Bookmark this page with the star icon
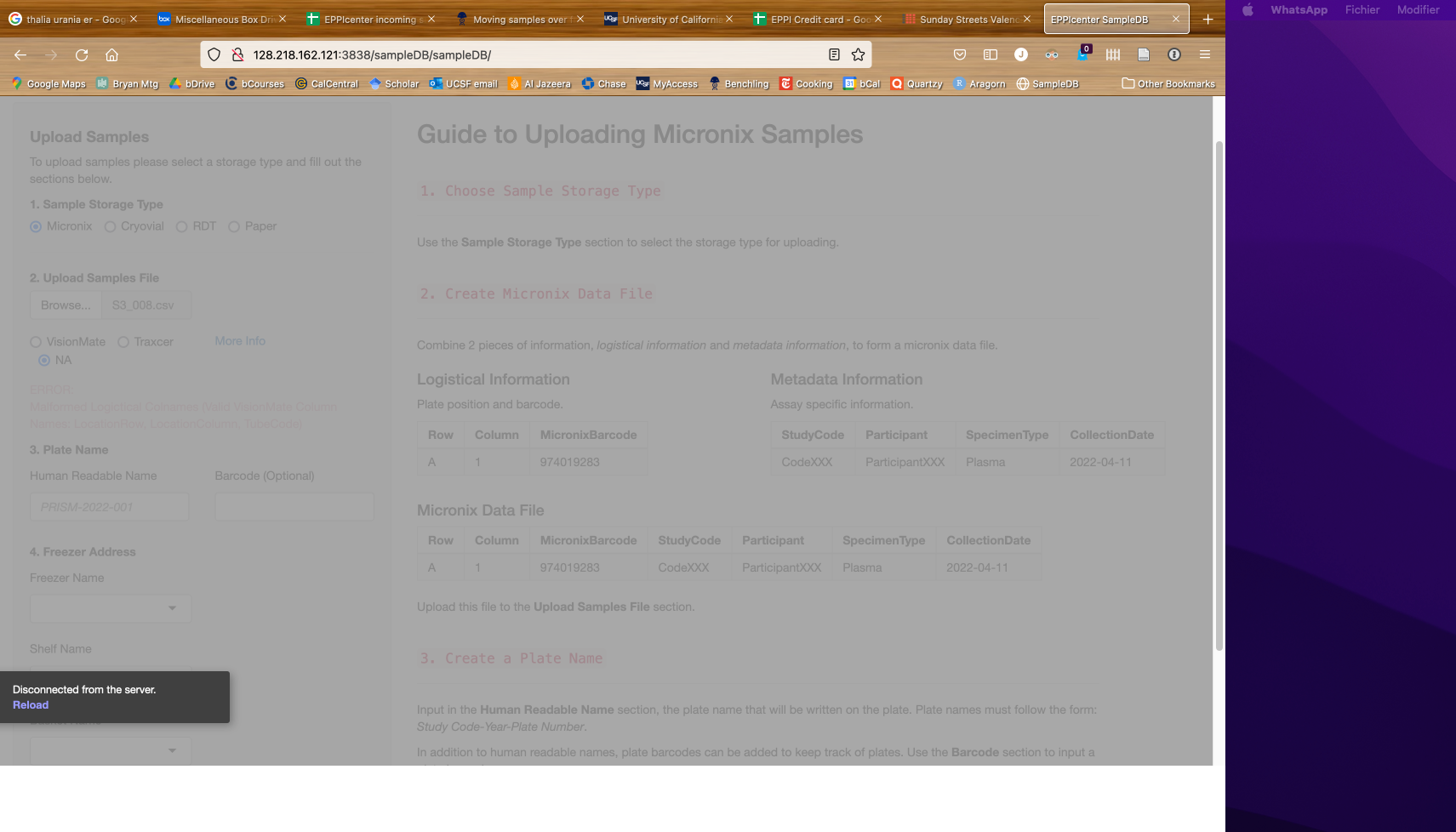Viewport: 1456px width, 832px height. [x=857, y=54]
